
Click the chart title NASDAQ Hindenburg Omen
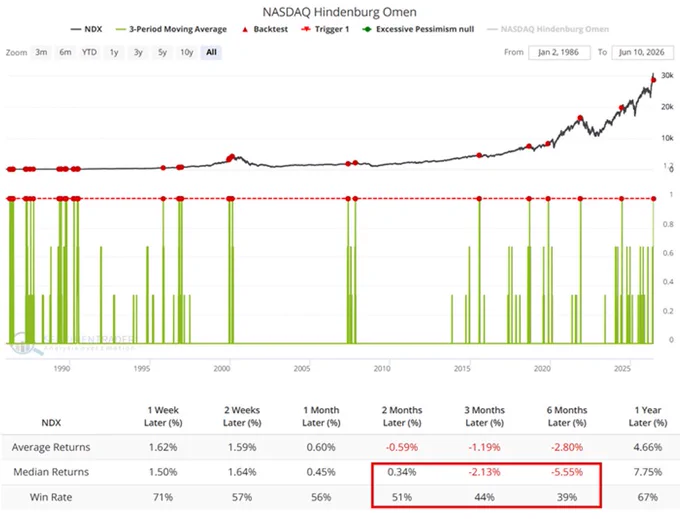point(340,12)
